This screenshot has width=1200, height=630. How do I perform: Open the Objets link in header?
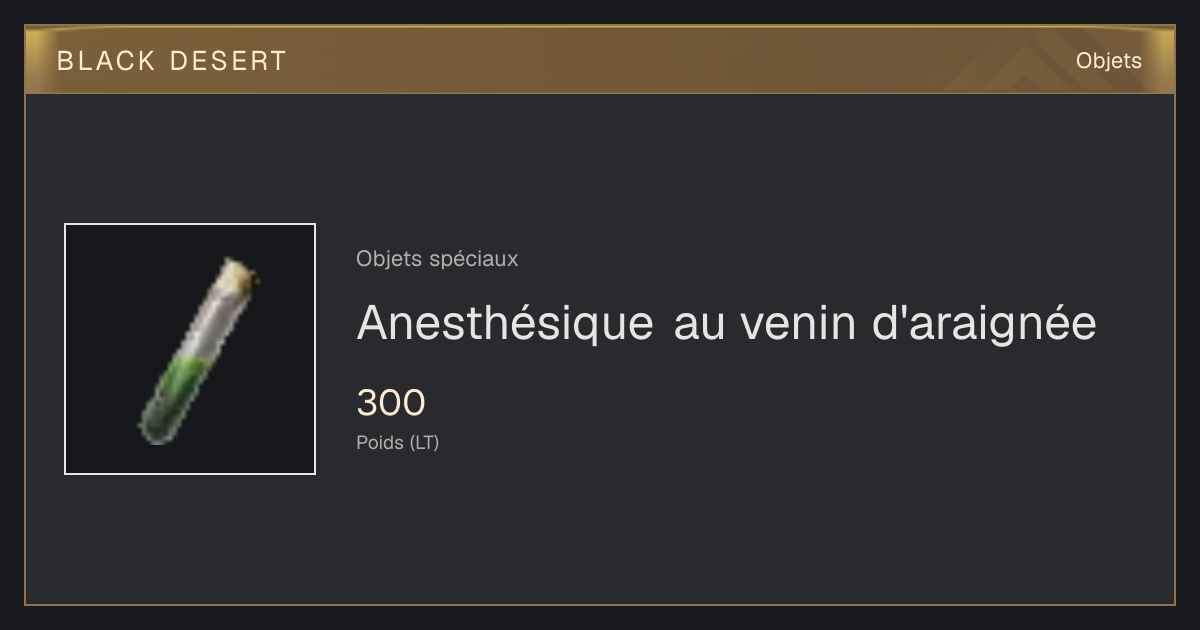pos(1108,61)
